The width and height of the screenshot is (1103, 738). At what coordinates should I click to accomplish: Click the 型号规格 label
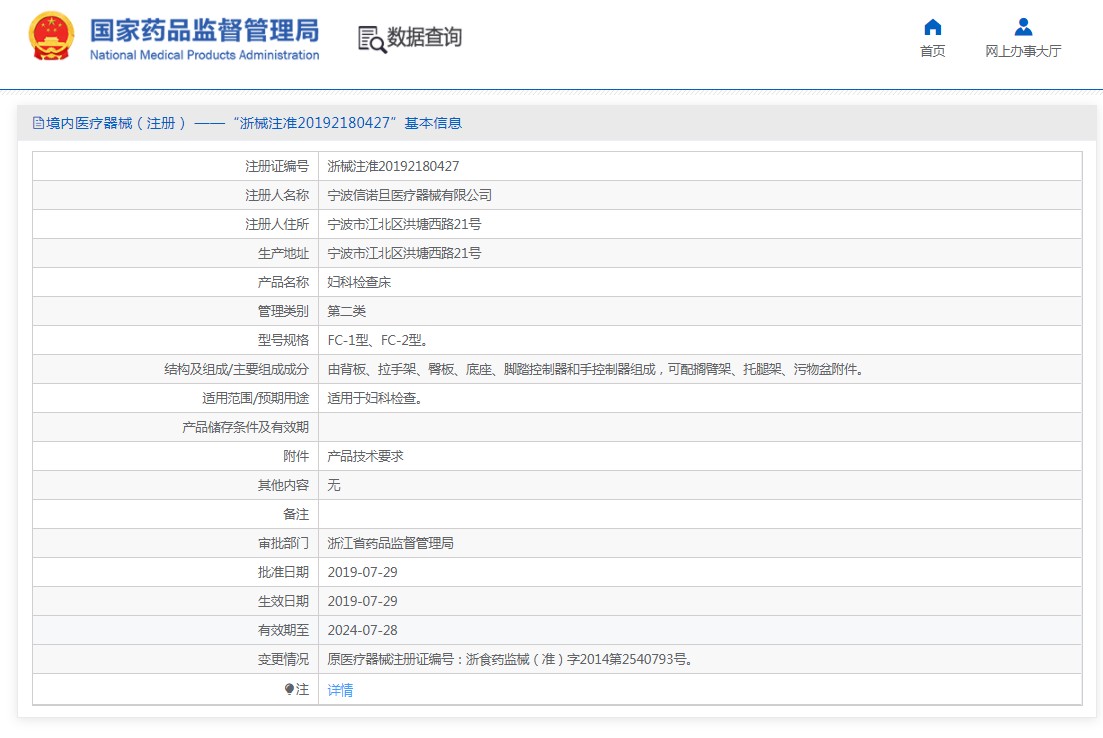click(283, 341)
